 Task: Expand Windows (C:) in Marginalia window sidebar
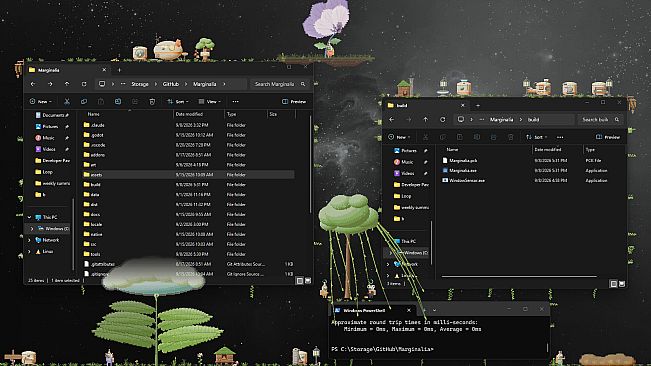point(32,229)
